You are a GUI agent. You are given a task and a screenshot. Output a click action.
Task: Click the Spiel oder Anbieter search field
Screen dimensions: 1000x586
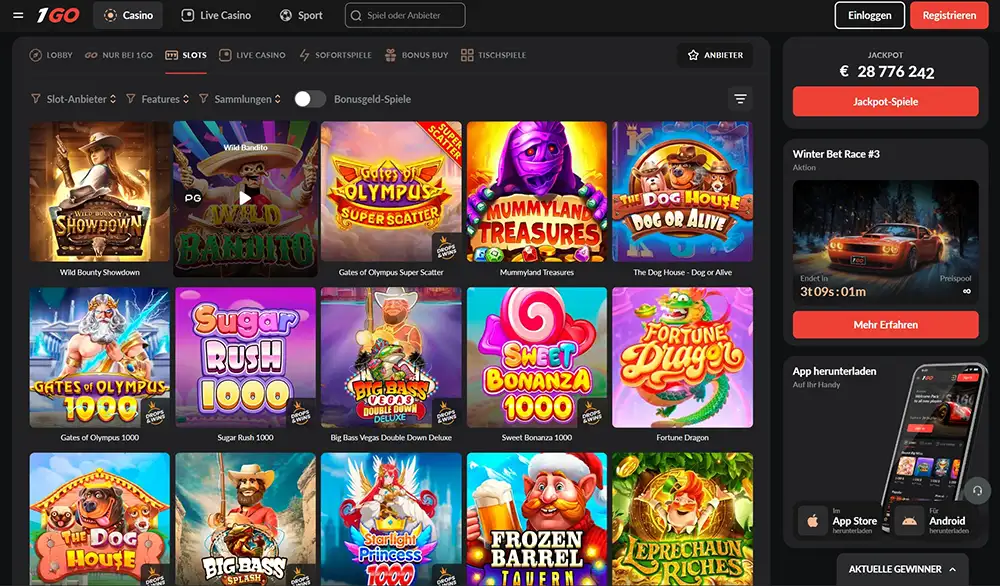coord(404,15)
